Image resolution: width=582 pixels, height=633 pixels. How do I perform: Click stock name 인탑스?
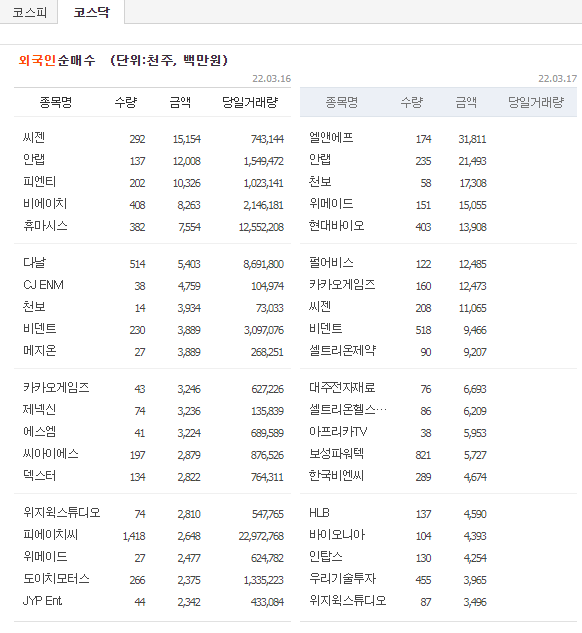326,557
